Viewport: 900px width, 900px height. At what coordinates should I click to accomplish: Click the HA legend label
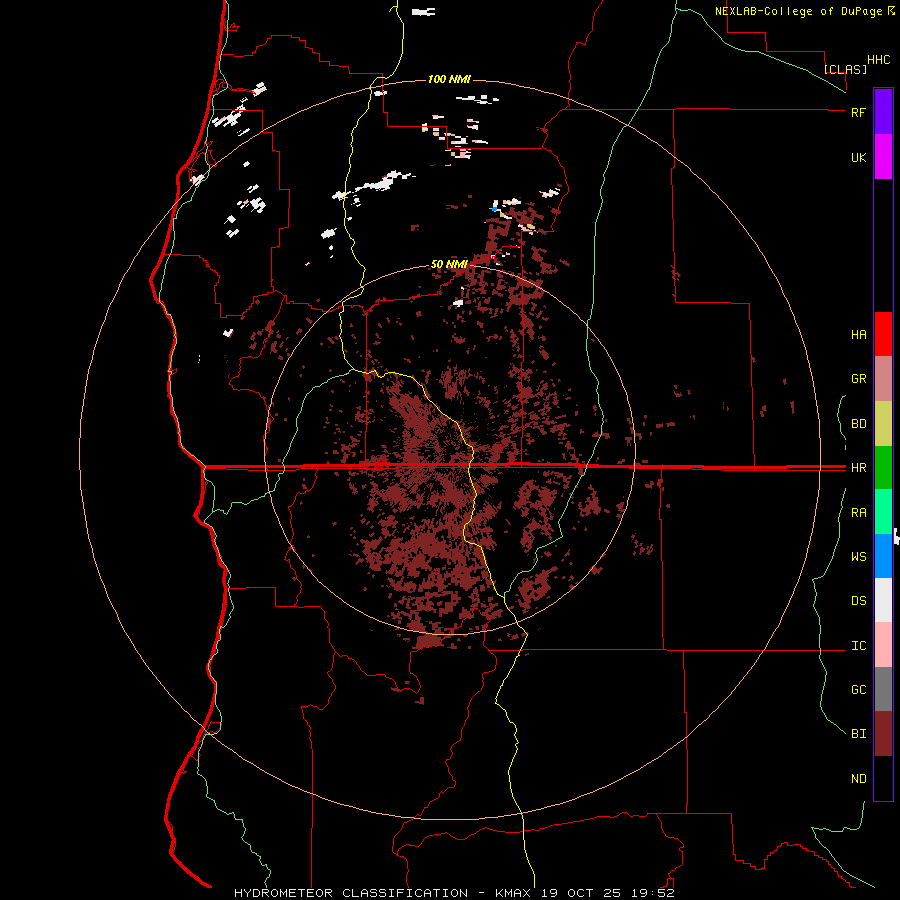coord(858,335)
